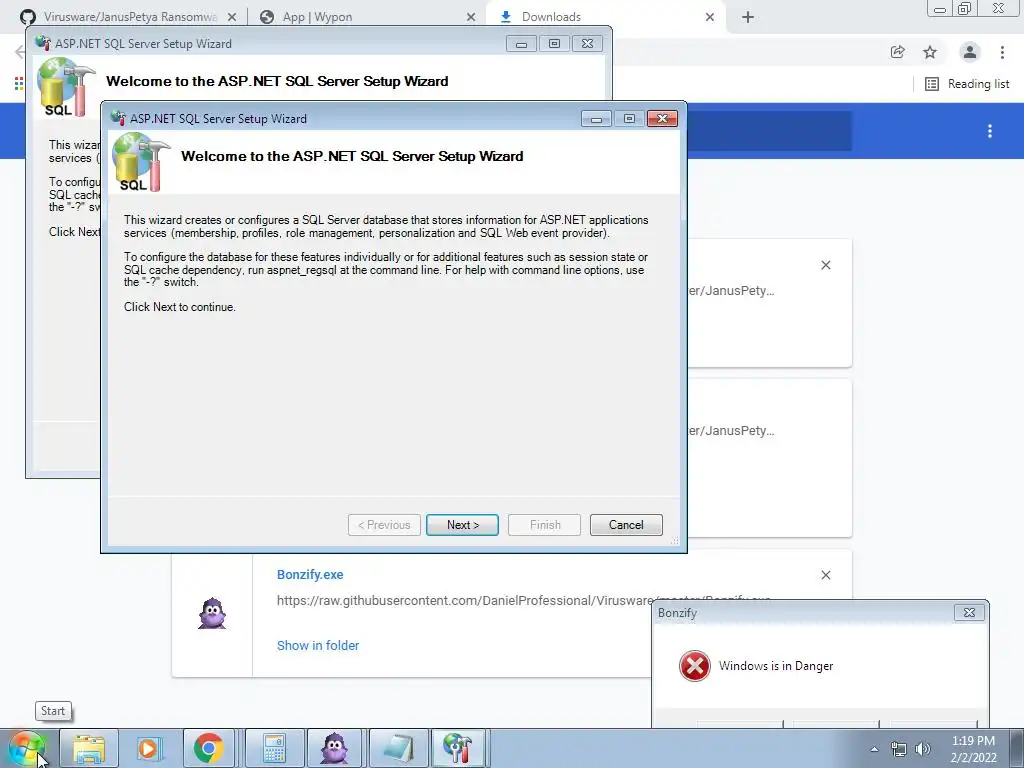Open the Calculator taskbar icon

tap(274, 748)
